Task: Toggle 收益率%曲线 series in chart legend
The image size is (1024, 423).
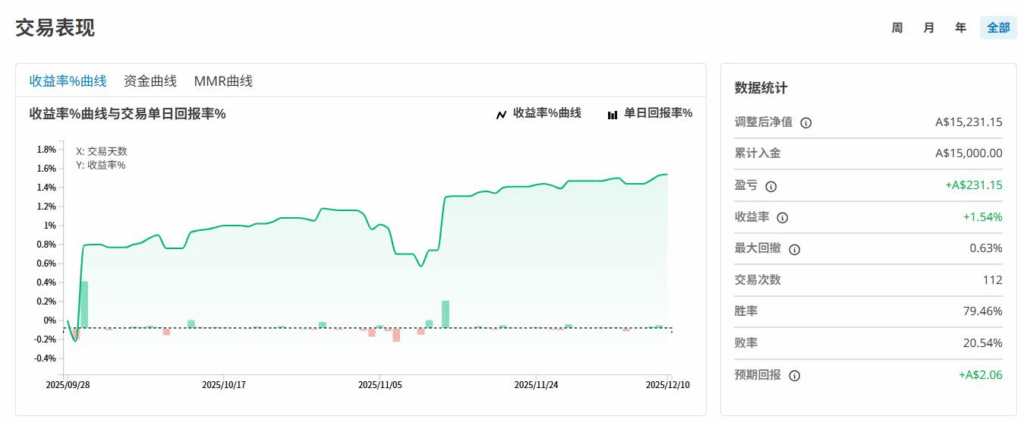Action: pos(538,114)
